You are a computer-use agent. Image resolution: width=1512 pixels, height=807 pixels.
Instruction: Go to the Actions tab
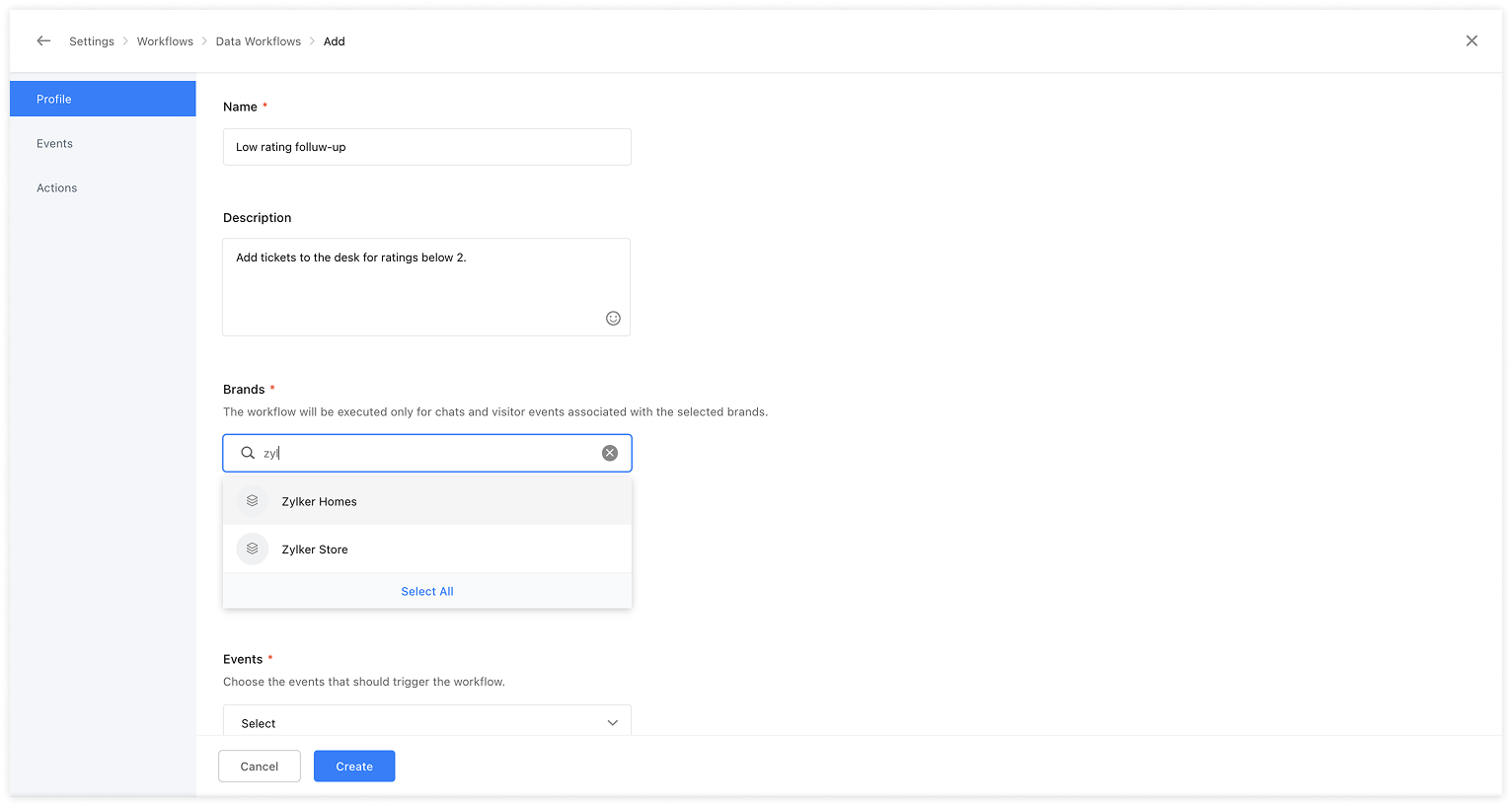pyautogui.click(x=57, y=188)
